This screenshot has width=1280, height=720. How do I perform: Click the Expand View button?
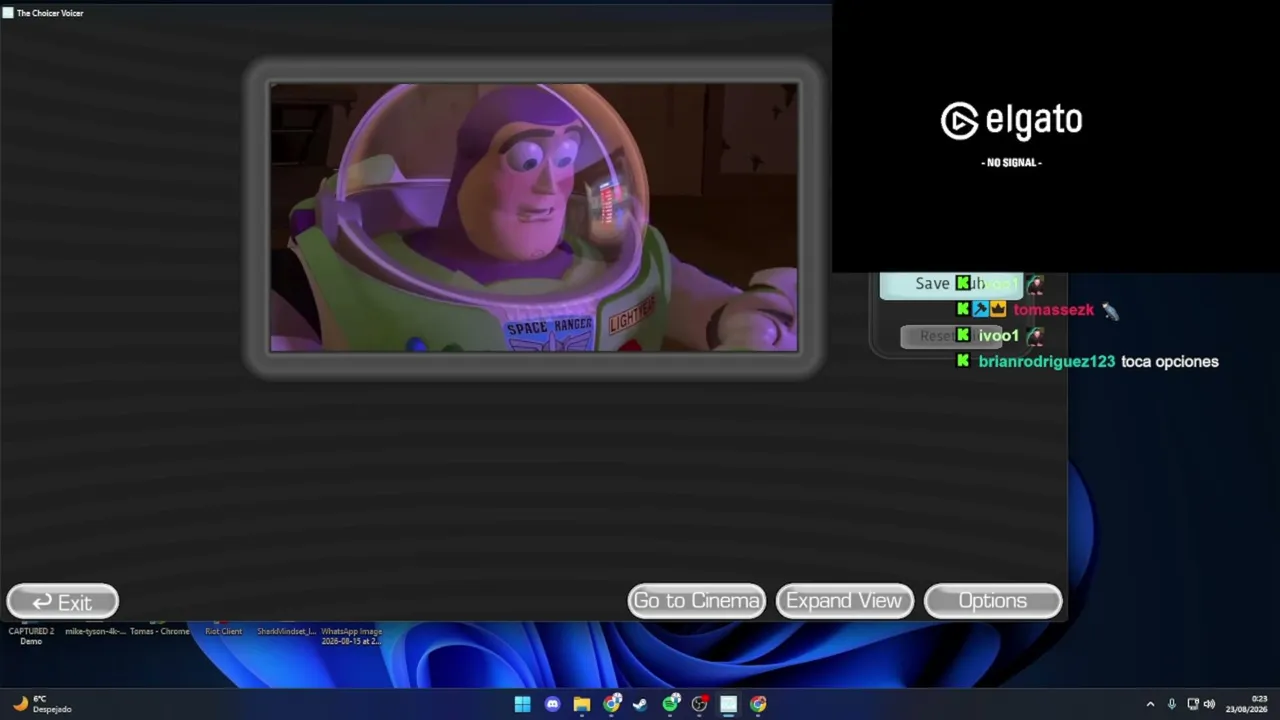(x=844, y=601)
